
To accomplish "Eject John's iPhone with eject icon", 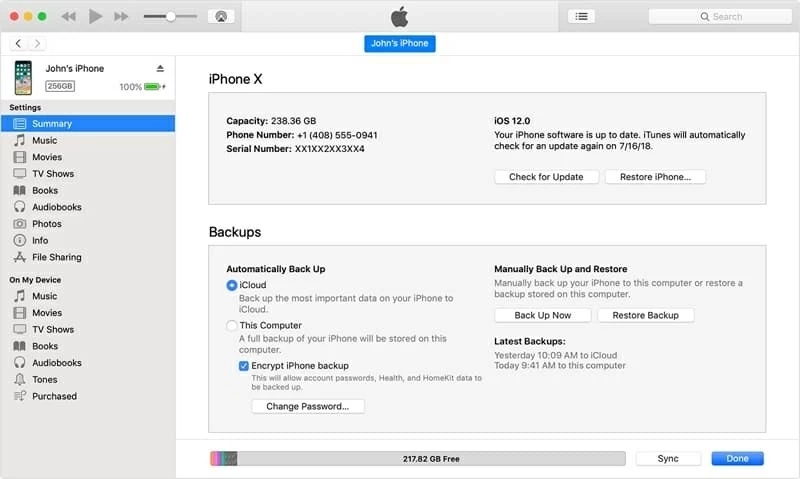I will (x=160, y=68).
